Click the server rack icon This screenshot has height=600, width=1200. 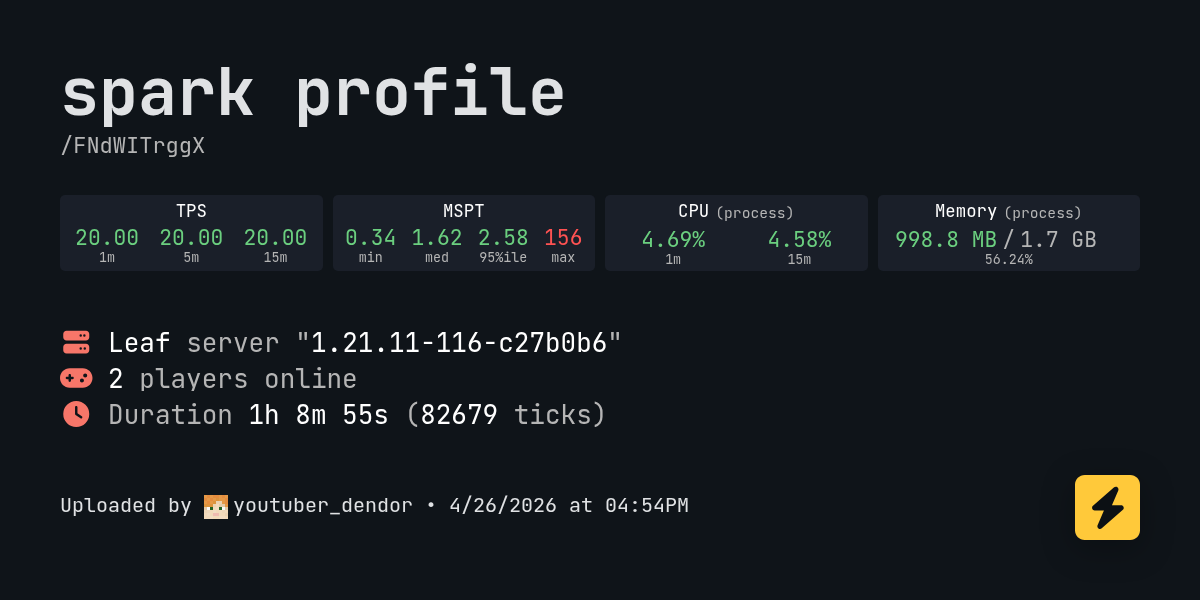coord(76,342)
